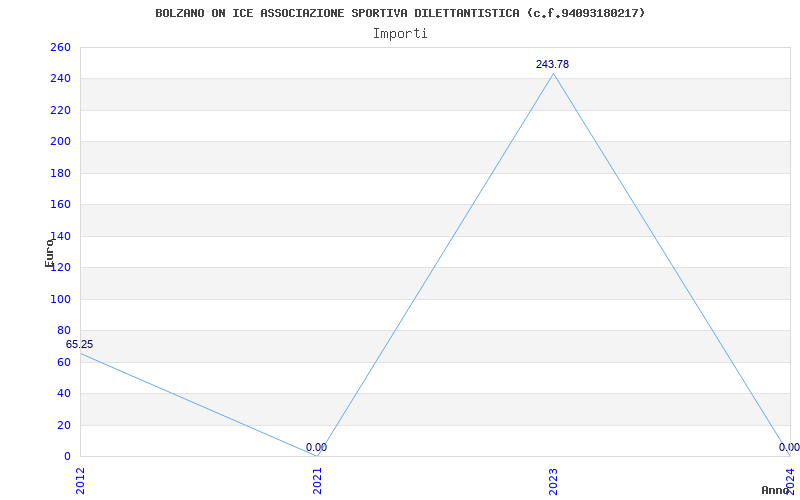Click the 240 y-axis tick label
Screen dimensions: 800x500
pyautogui.click(x=60, y=79)
